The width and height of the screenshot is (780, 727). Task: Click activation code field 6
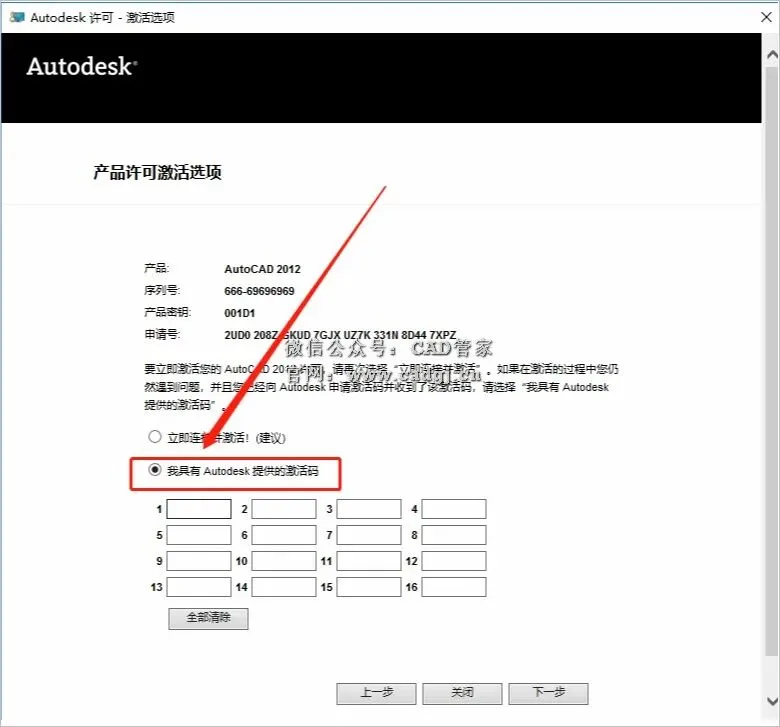tap(284, 535)
